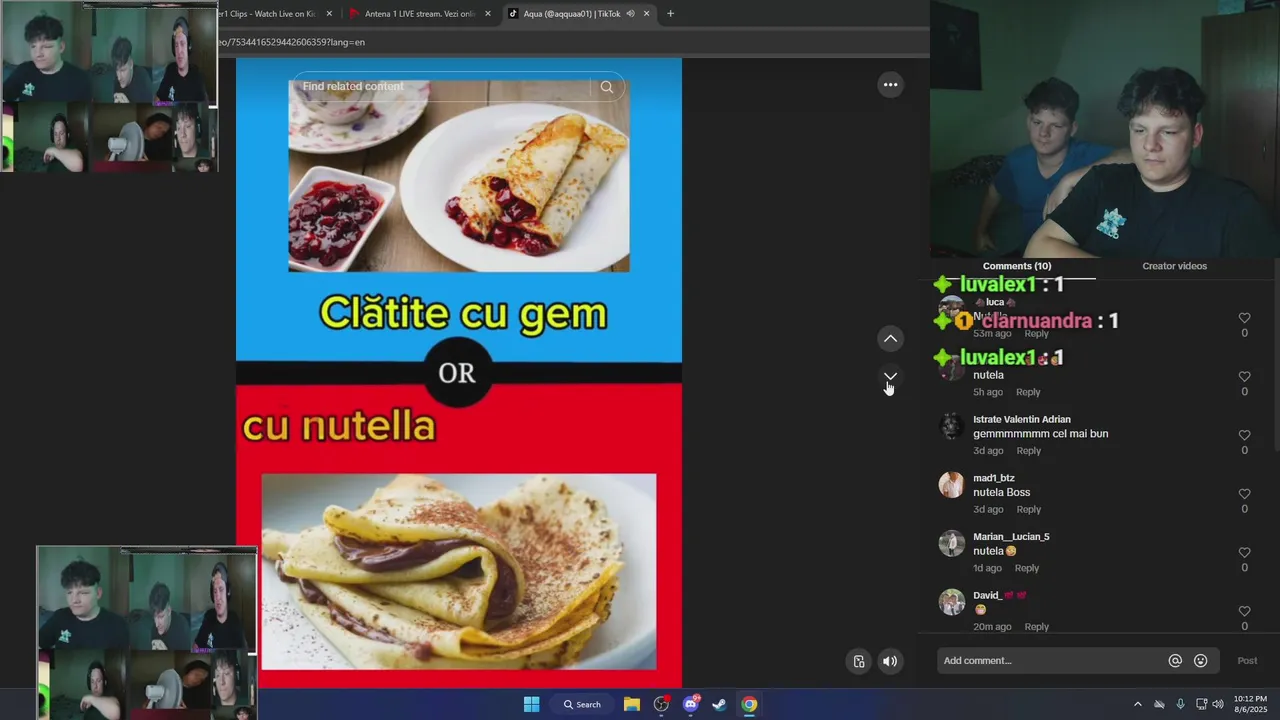1280x720 pixels.
Task: Click the @ mention icon in comment box
Action: pyautogui.click(x=1175, y=661)
